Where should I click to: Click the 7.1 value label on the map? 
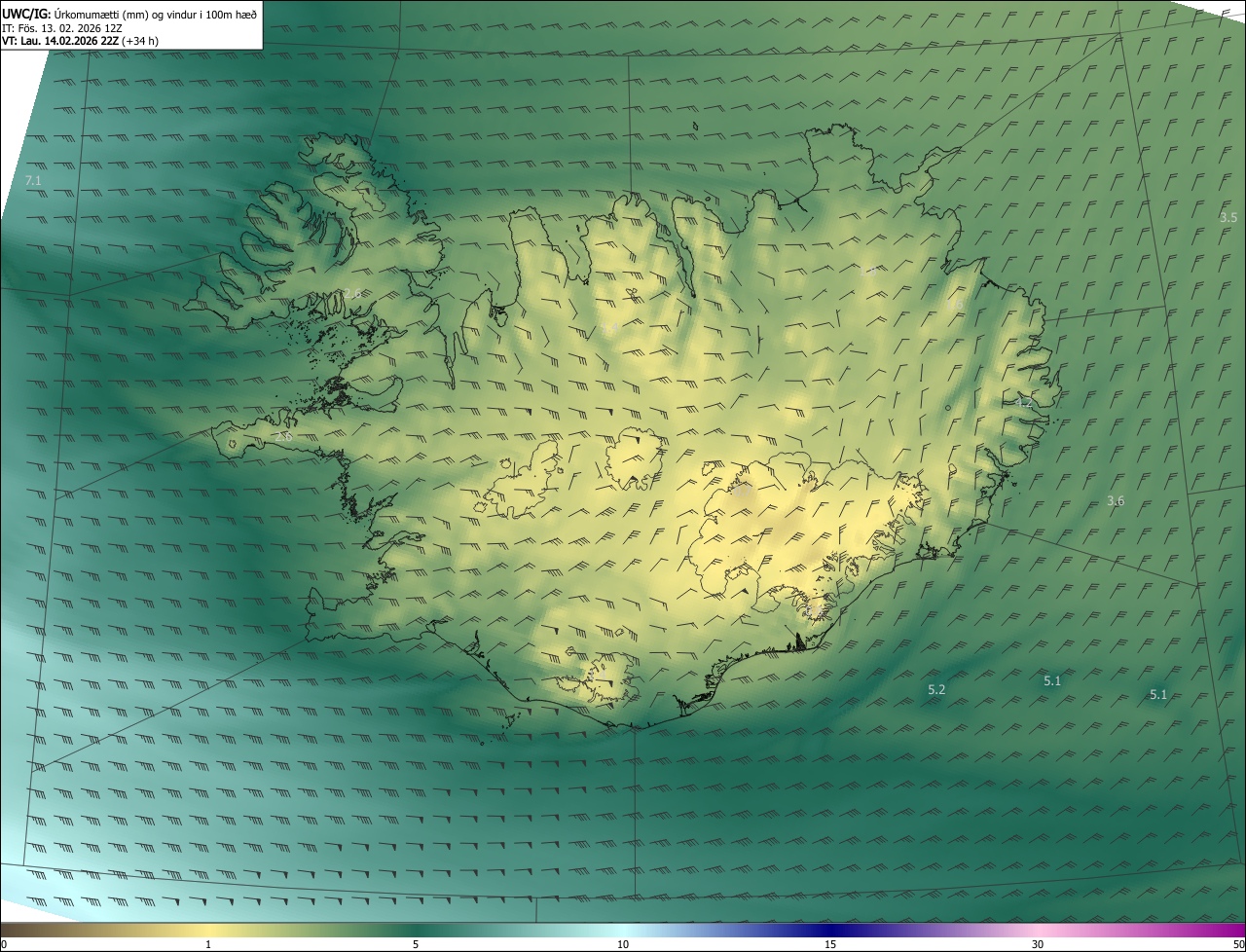[x=33, y=181]
